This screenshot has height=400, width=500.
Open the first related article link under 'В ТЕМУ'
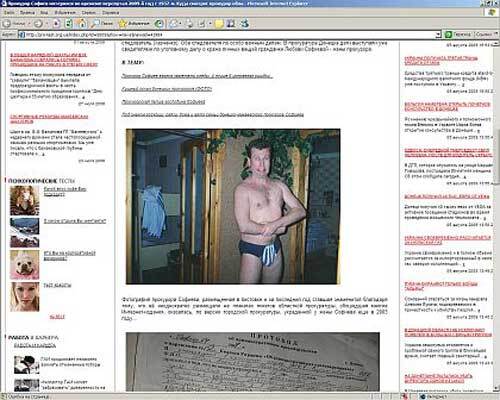tap(197, 76)
